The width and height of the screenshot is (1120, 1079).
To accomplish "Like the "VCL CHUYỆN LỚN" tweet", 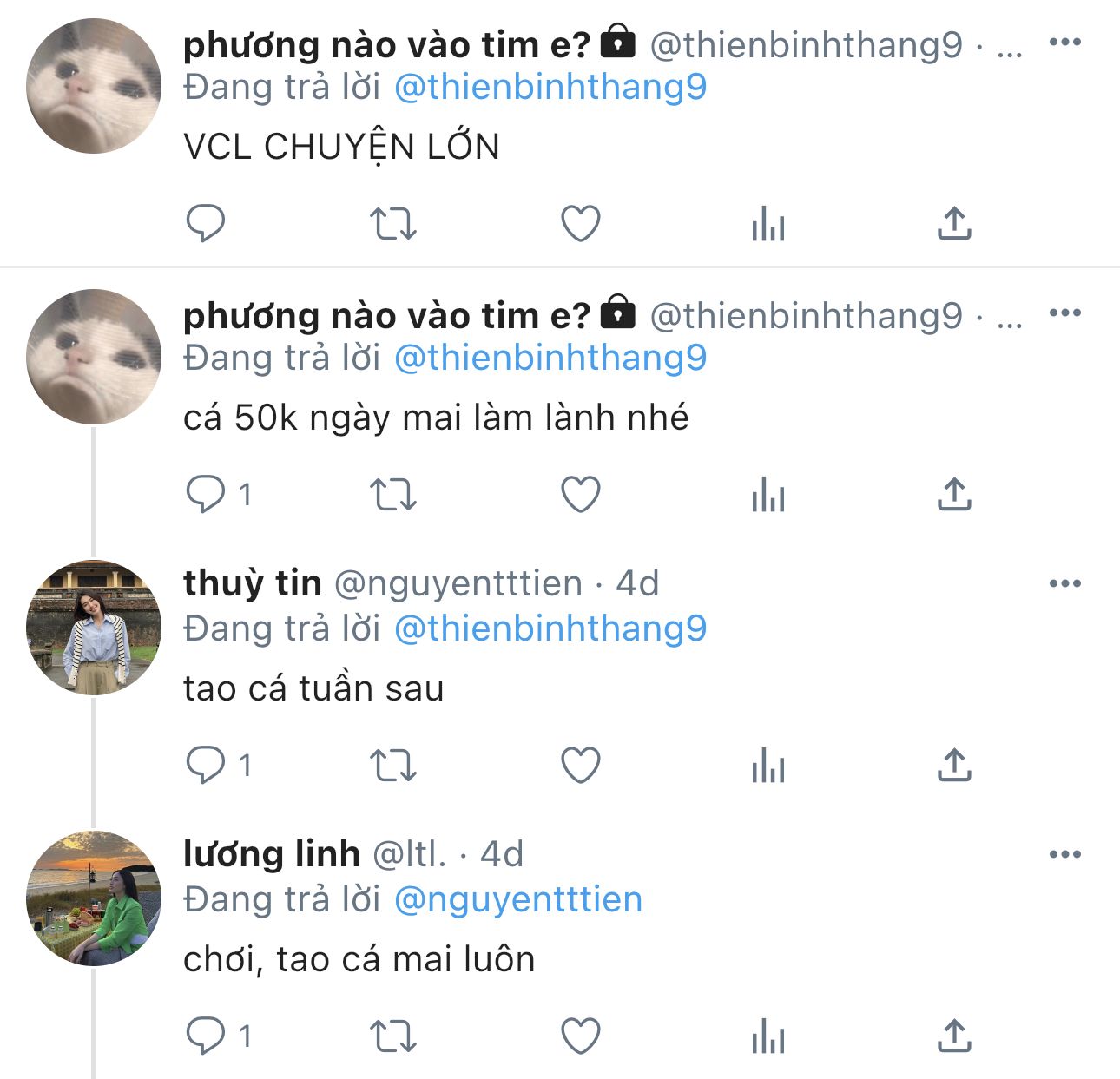I will 581,224.
